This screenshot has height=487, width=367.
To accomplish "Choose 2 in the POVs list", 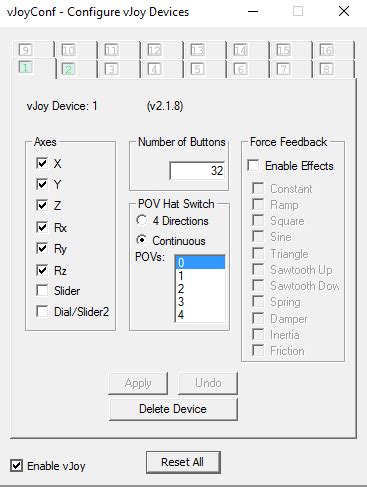I will point(200,289).
